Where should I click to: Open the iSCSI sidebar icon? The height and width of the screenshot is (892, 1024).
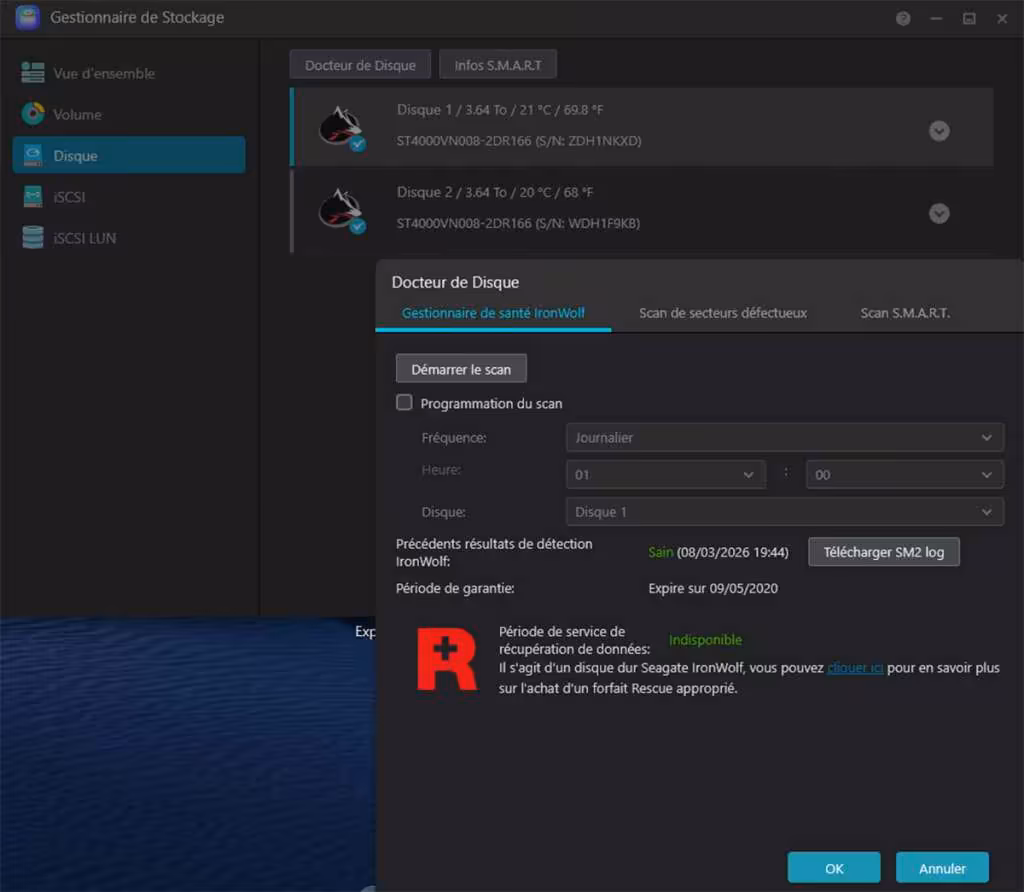(33, 196)
